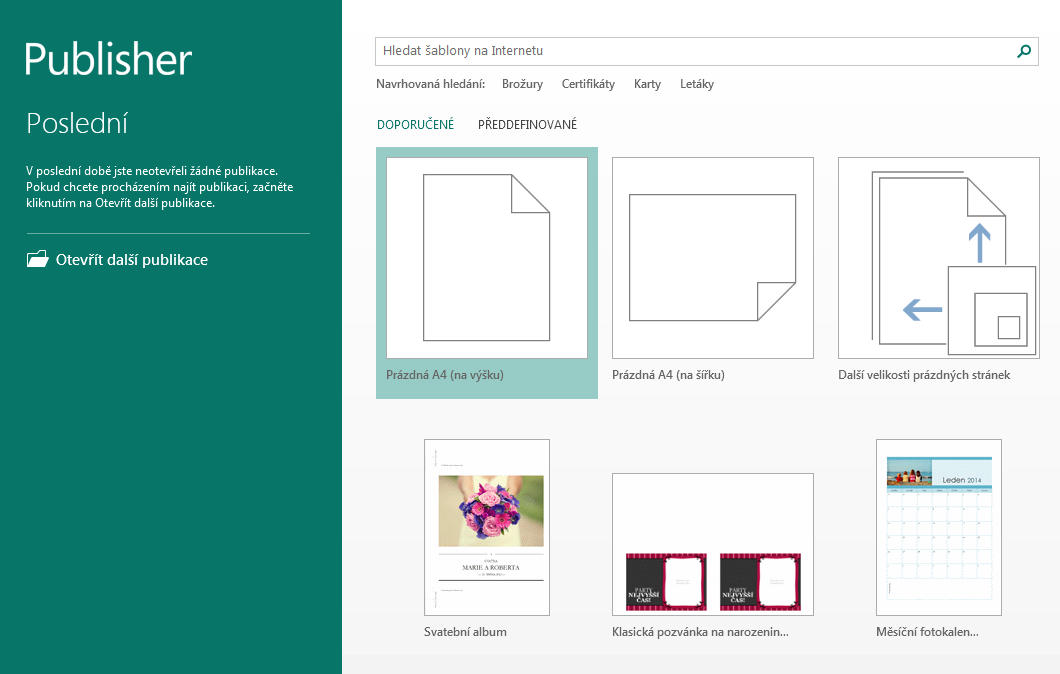The image size is (1060, 674).
Task: Choose the Svatební album template thumbnail
Action: click(487, 527)
